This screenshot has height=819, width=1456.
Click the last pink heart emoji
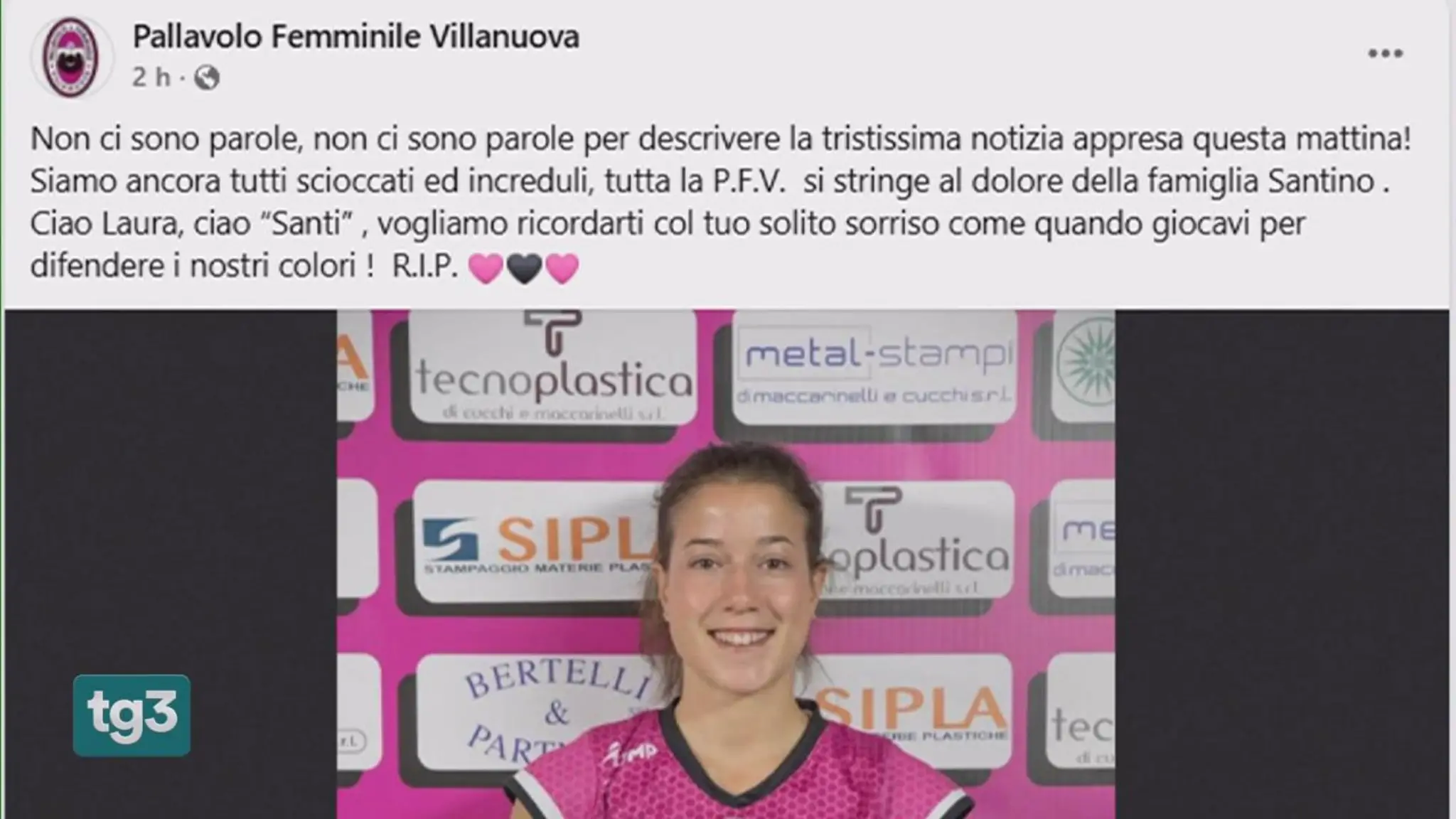point(562,269)
